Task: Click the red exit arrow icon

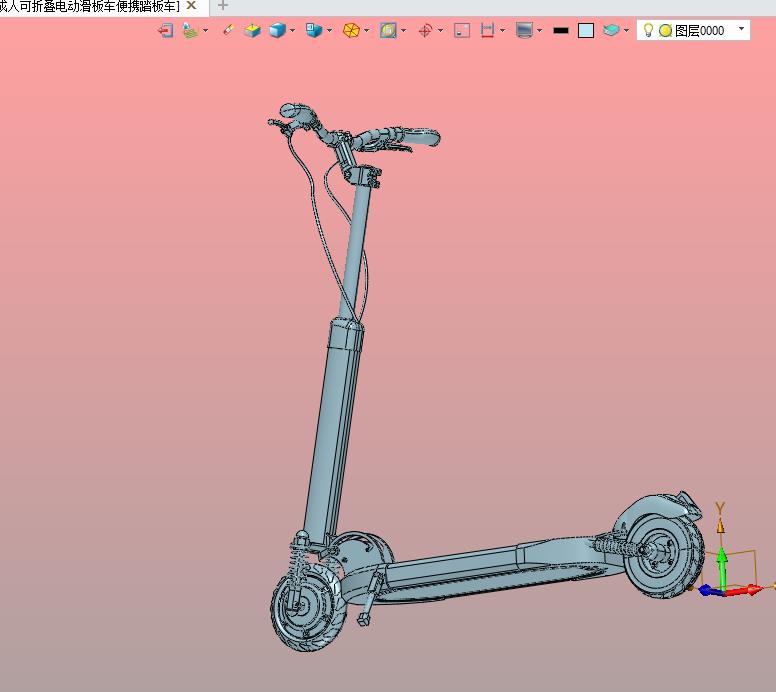Action: pos(166,31)
